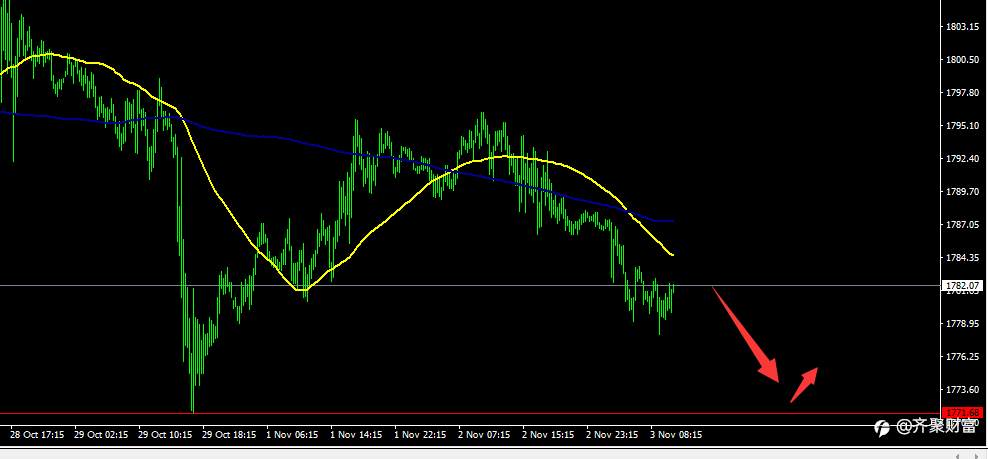Click the 1776.25 price axis label
This screenshot has height=459, width=988.
[962, 356]
